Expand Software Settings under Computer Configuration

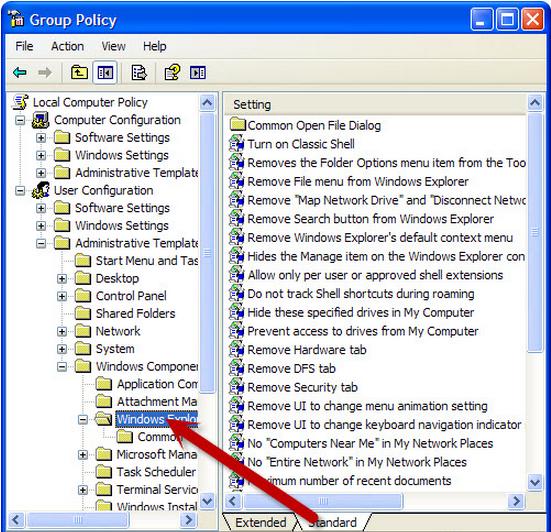[41, 138]
